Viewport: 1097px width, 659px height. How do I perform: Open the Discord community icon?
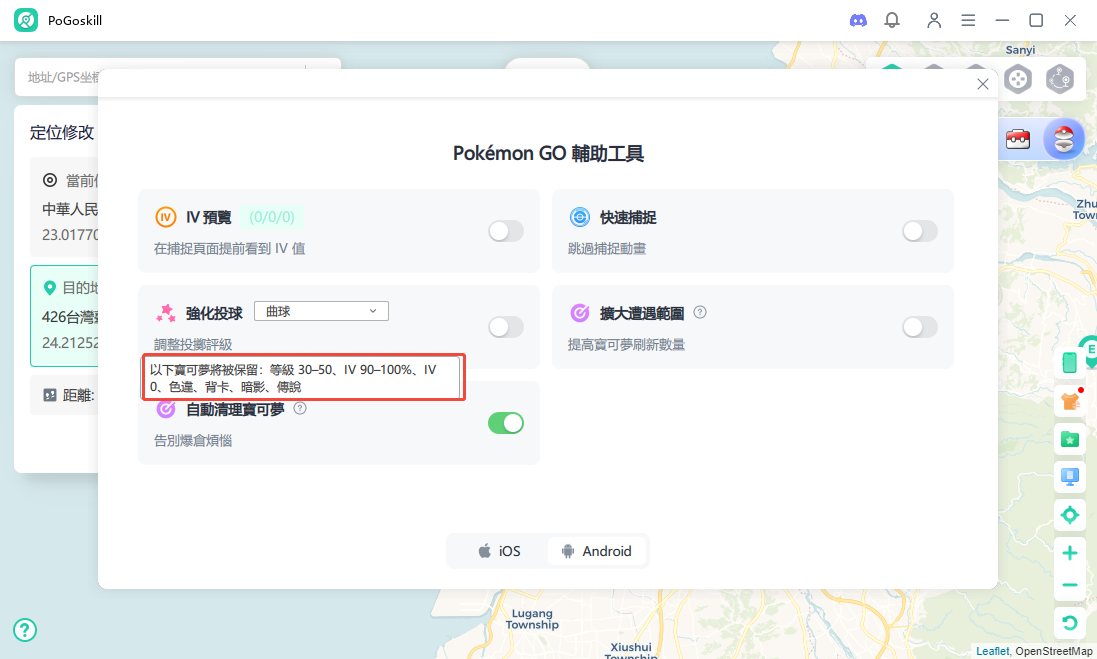(x=858, y=20)
